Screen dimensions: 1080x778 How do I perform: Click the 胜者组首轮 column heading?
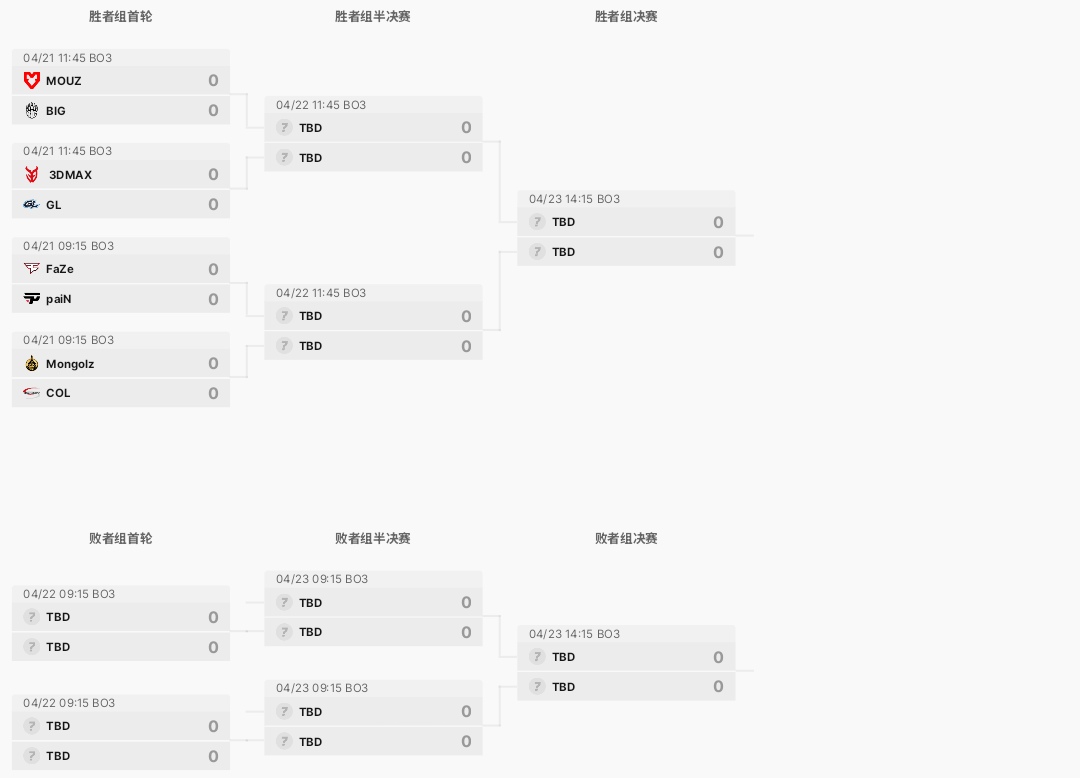pyautogui.click(x=121, y=17)
